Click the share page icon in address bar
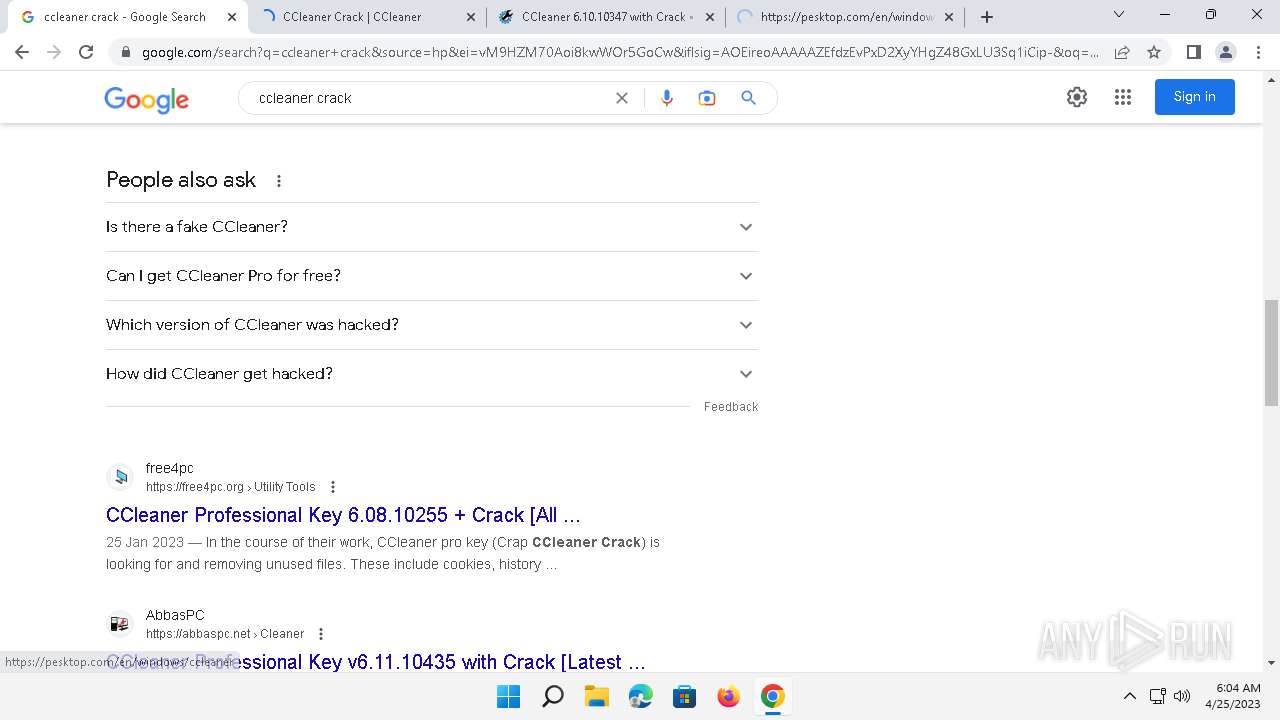The height and width of the screenshot is (720, 1280). pos(1122,52)
